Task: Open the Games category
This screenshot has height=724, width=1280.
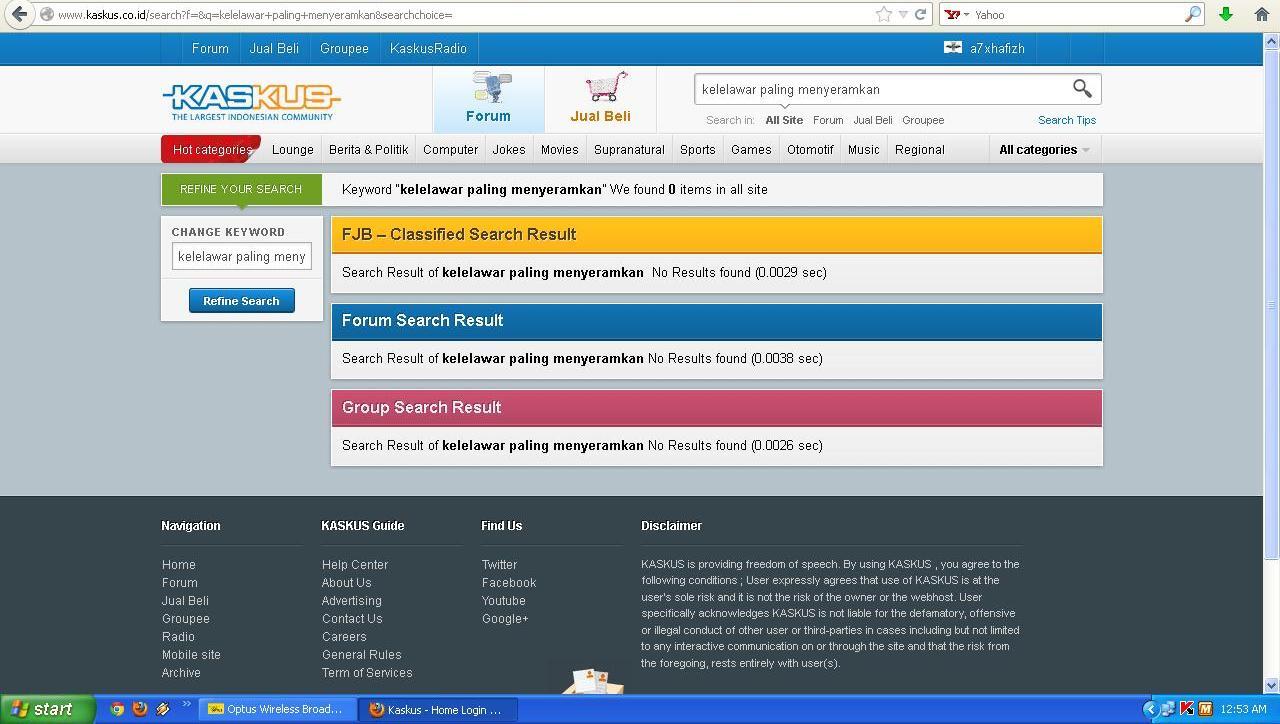Action: tap(751, 149)
